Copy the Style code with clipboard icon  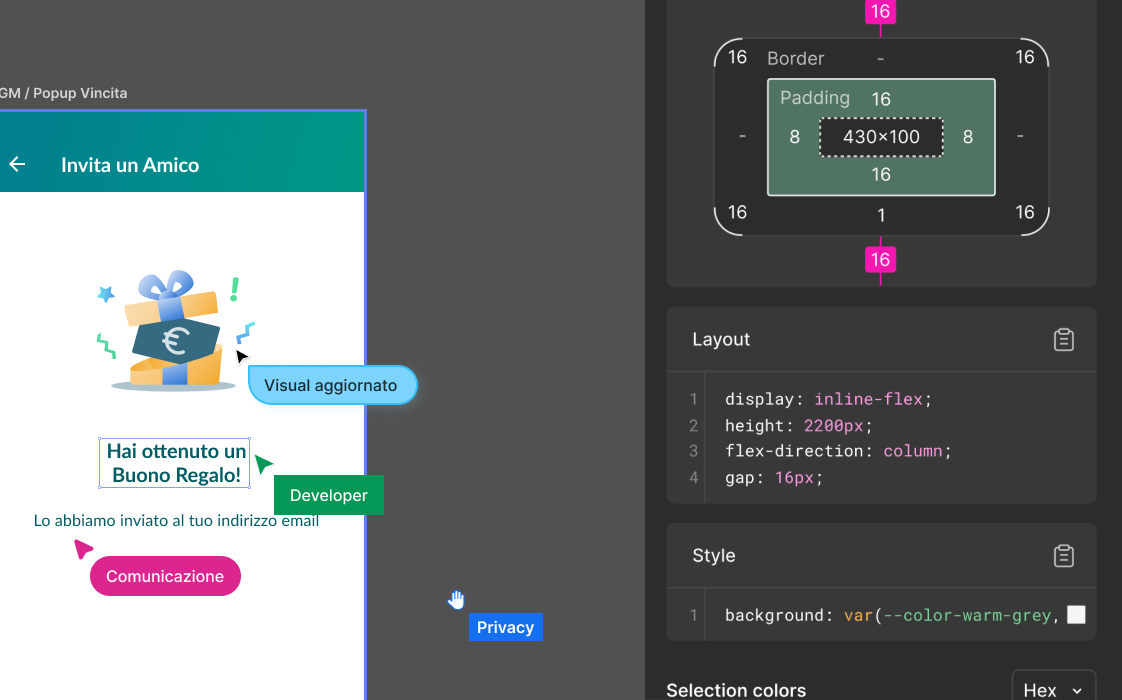click(1063, 555)
